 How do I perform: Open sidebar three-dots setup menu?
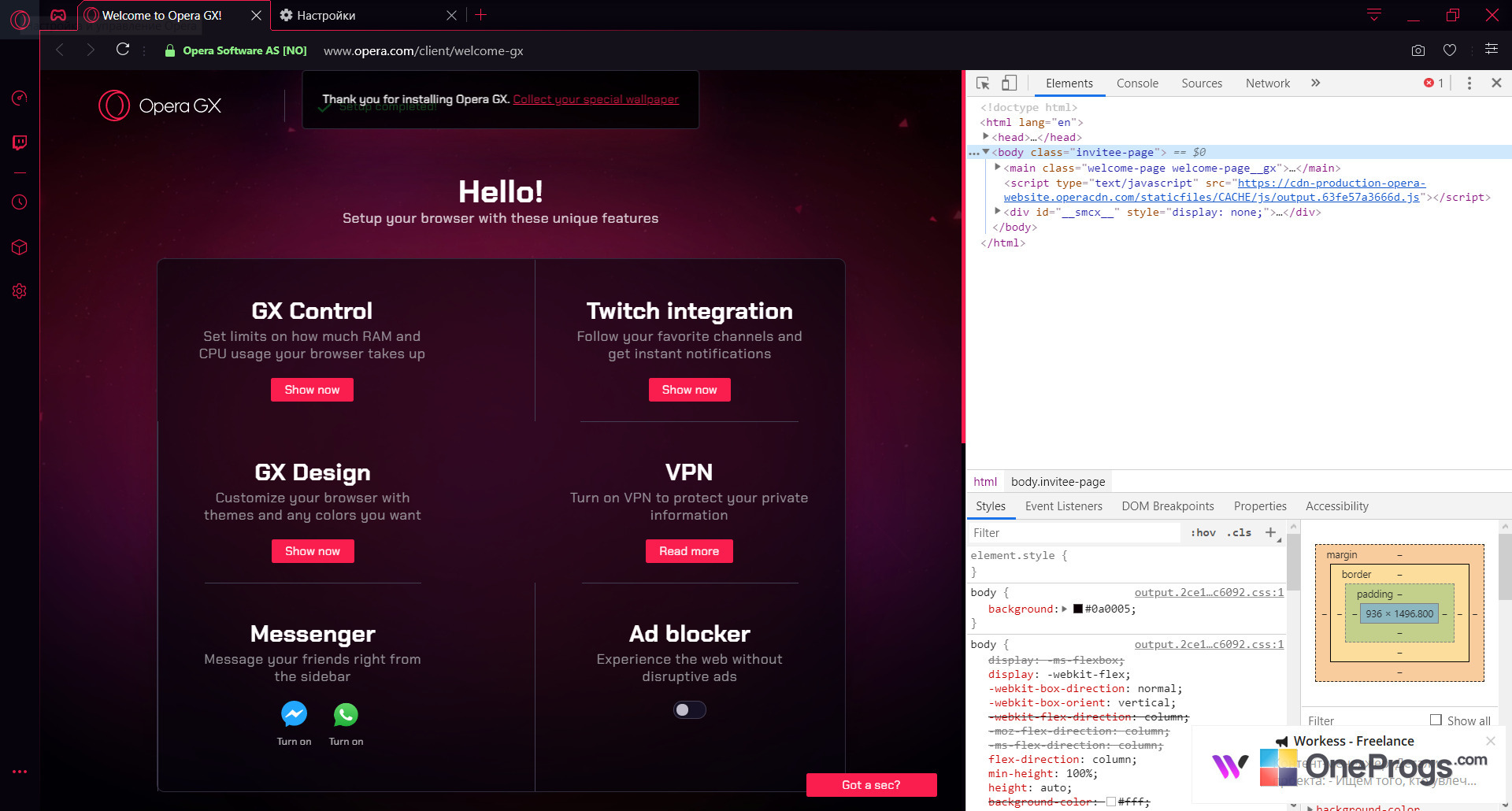[x=20, y=772]
